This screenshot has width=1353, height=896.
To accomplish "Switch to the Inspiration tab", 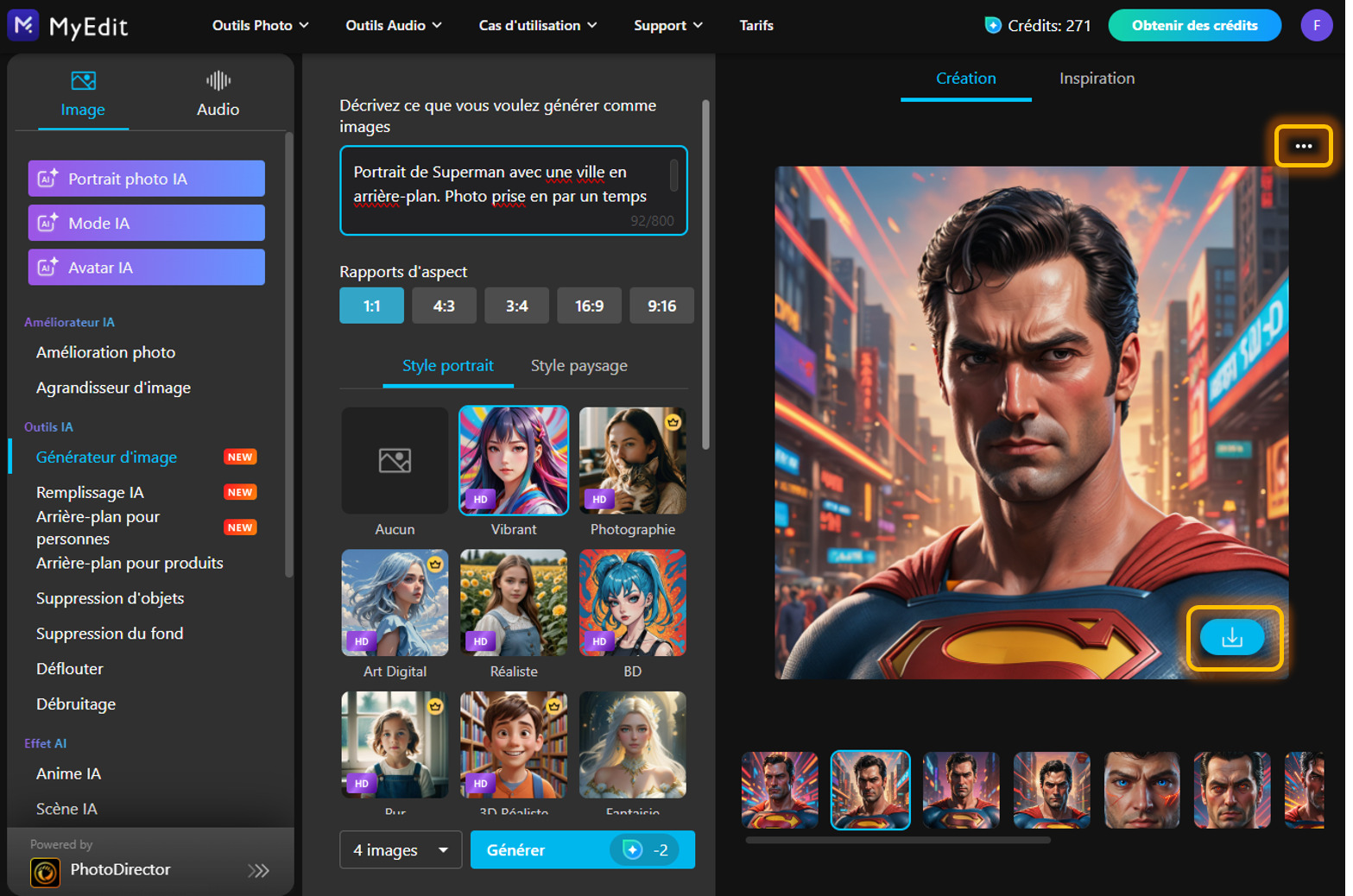I will click(x=1097, y=79).
